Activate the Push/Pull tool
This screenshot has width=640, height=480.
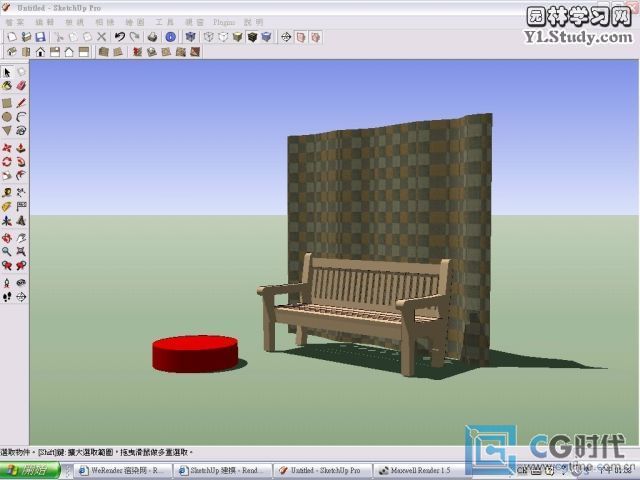[21, 148]
